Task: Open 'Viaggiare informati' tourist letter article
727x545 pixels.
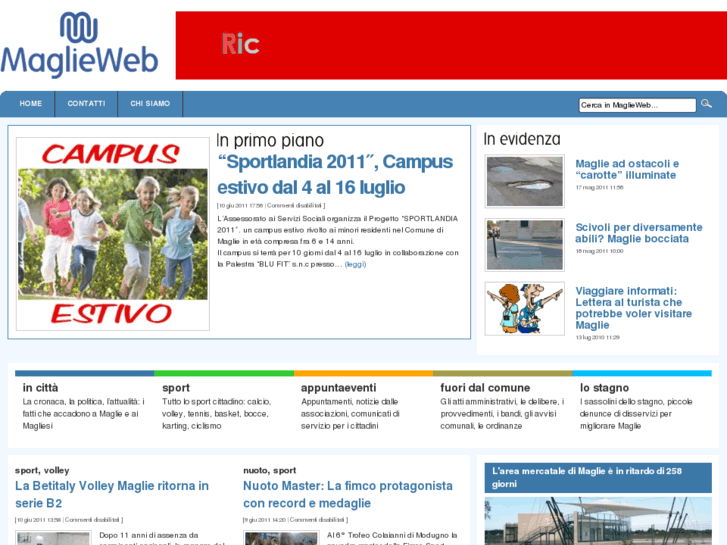Action: point(633,308)
